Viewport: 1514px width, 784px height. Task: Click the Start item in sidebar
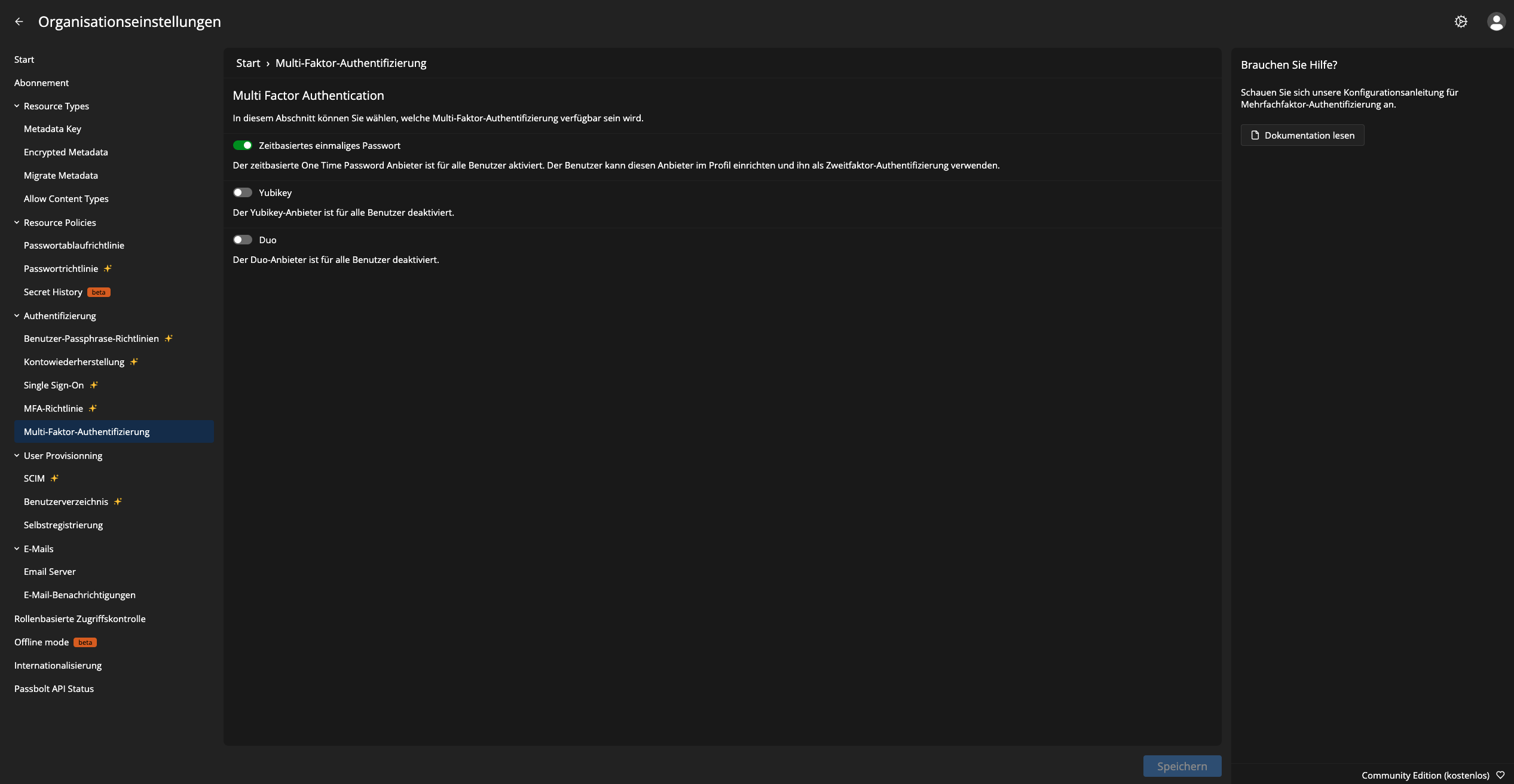coord(24,59)
